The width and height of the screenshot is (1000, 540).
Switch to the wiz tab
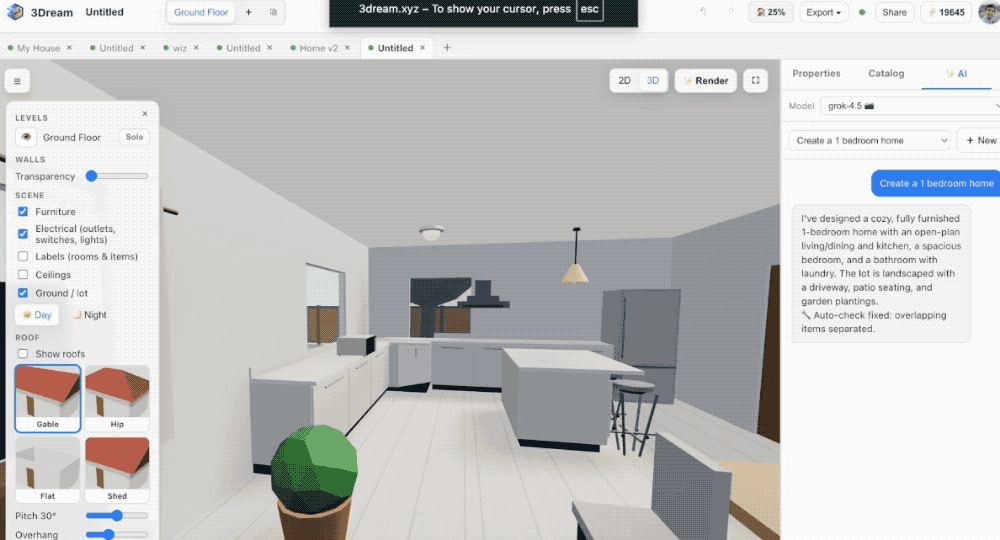(x=179, y=48)
